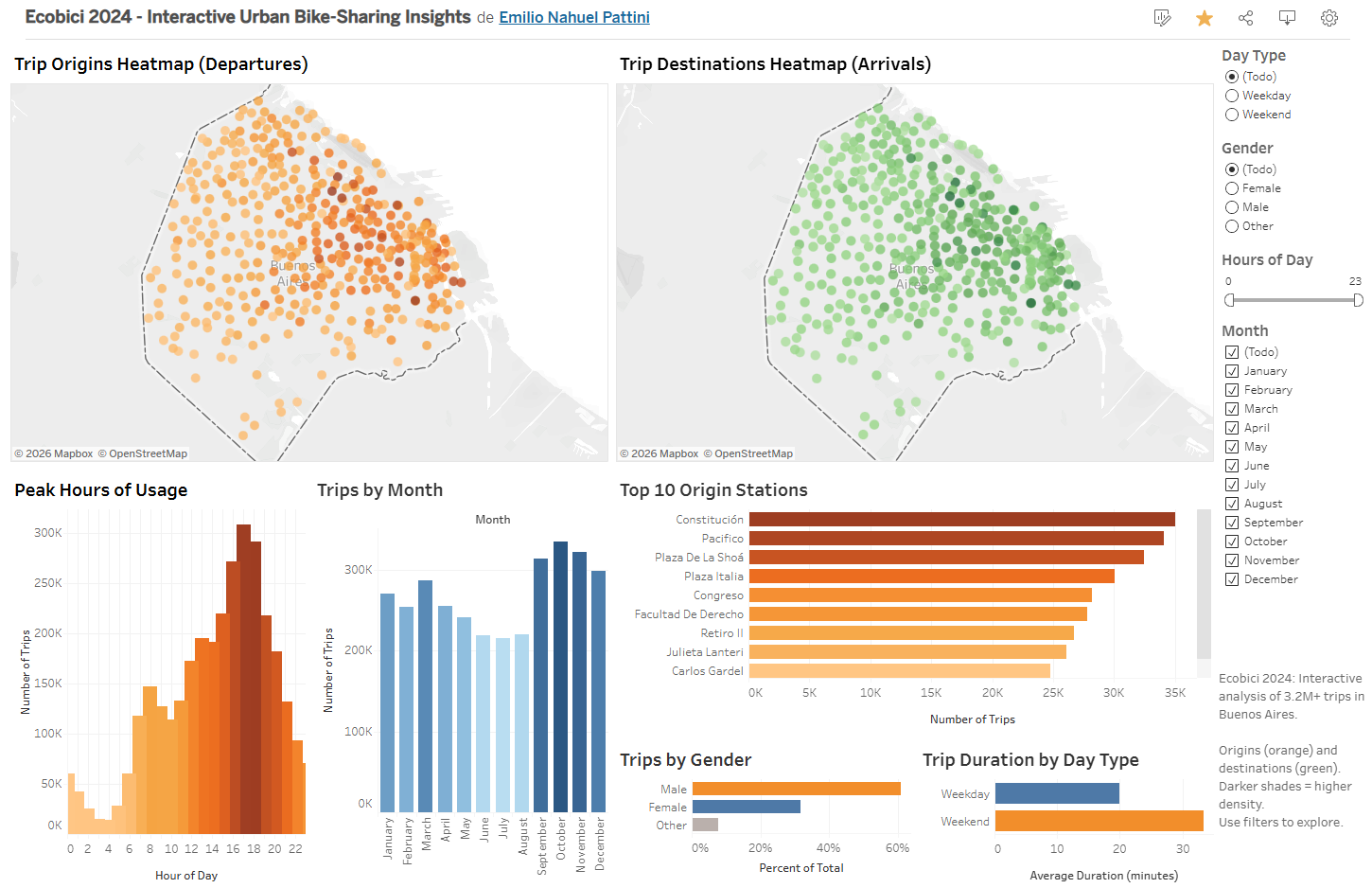Select the Constitución bar in Top 10 stations

[960, 519]
